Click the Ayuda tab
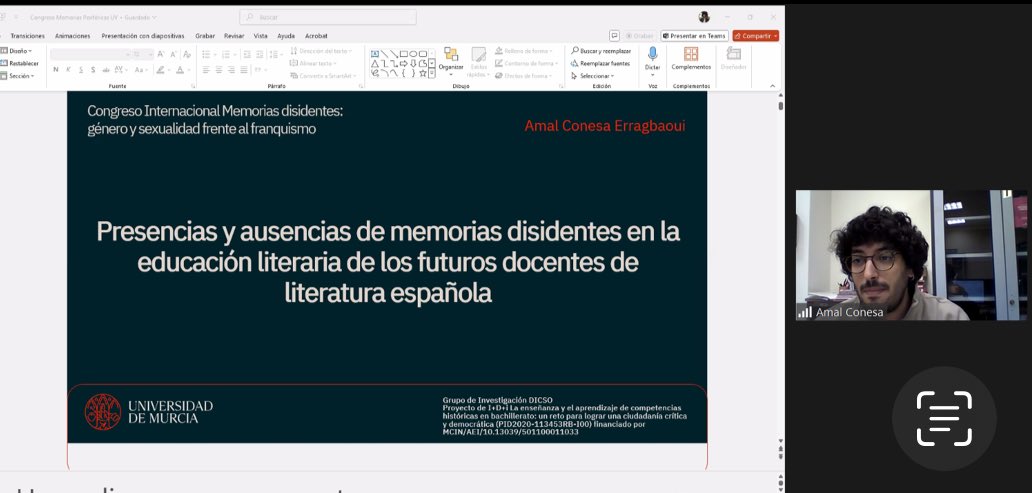Image resolution: width=1032 pixels, height=493 pixels. (286, 36)
